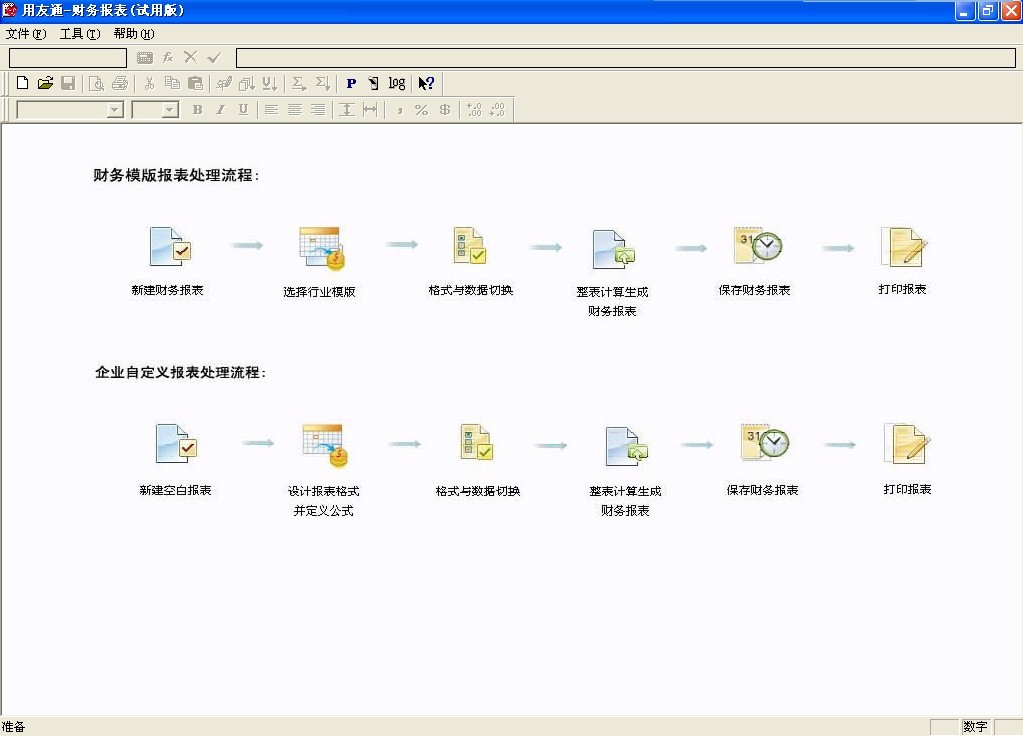
Task: Click the New document toolbar icon
Action: 22,84
